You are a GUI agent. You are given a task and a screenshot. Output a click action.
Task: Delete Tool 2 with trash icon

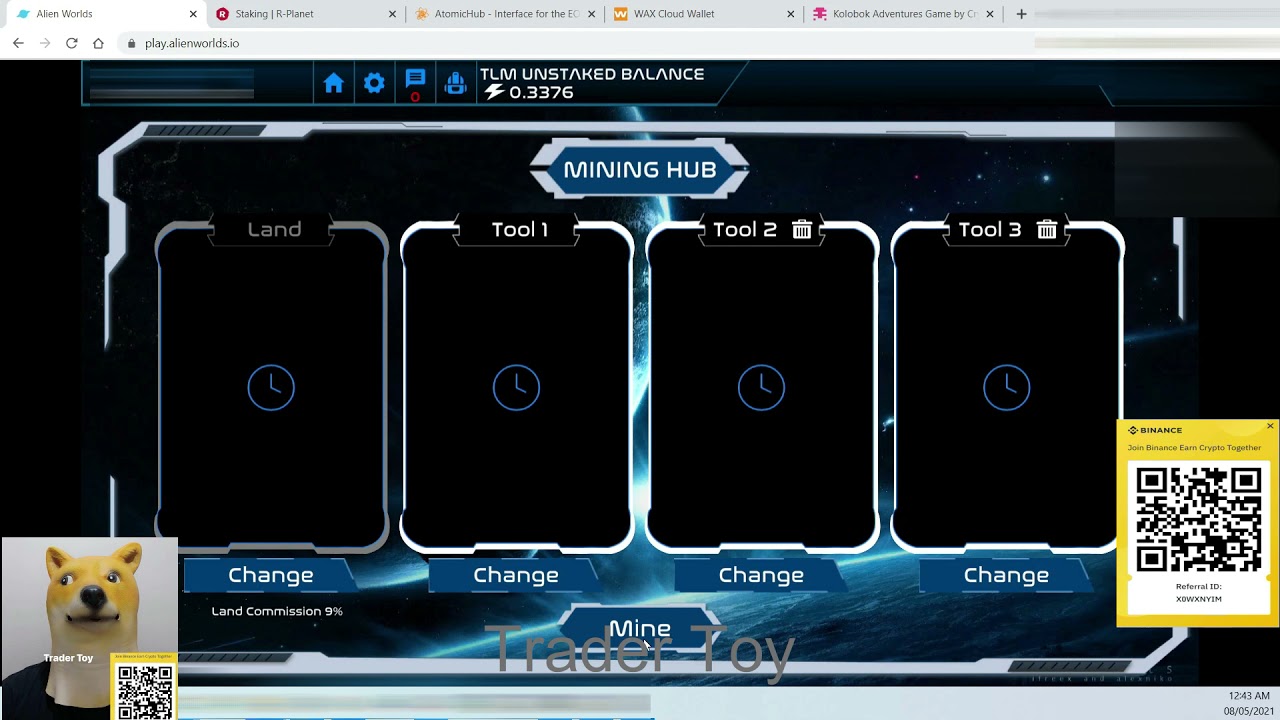(802, 230)
